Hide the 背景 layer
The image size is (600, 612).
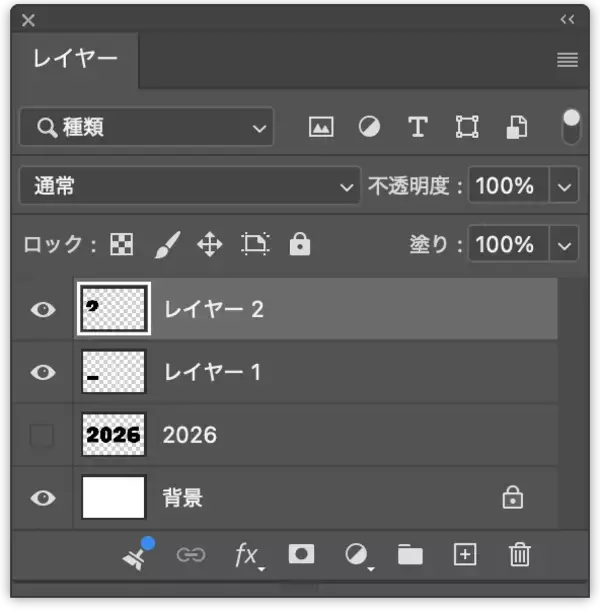point(43,498)
